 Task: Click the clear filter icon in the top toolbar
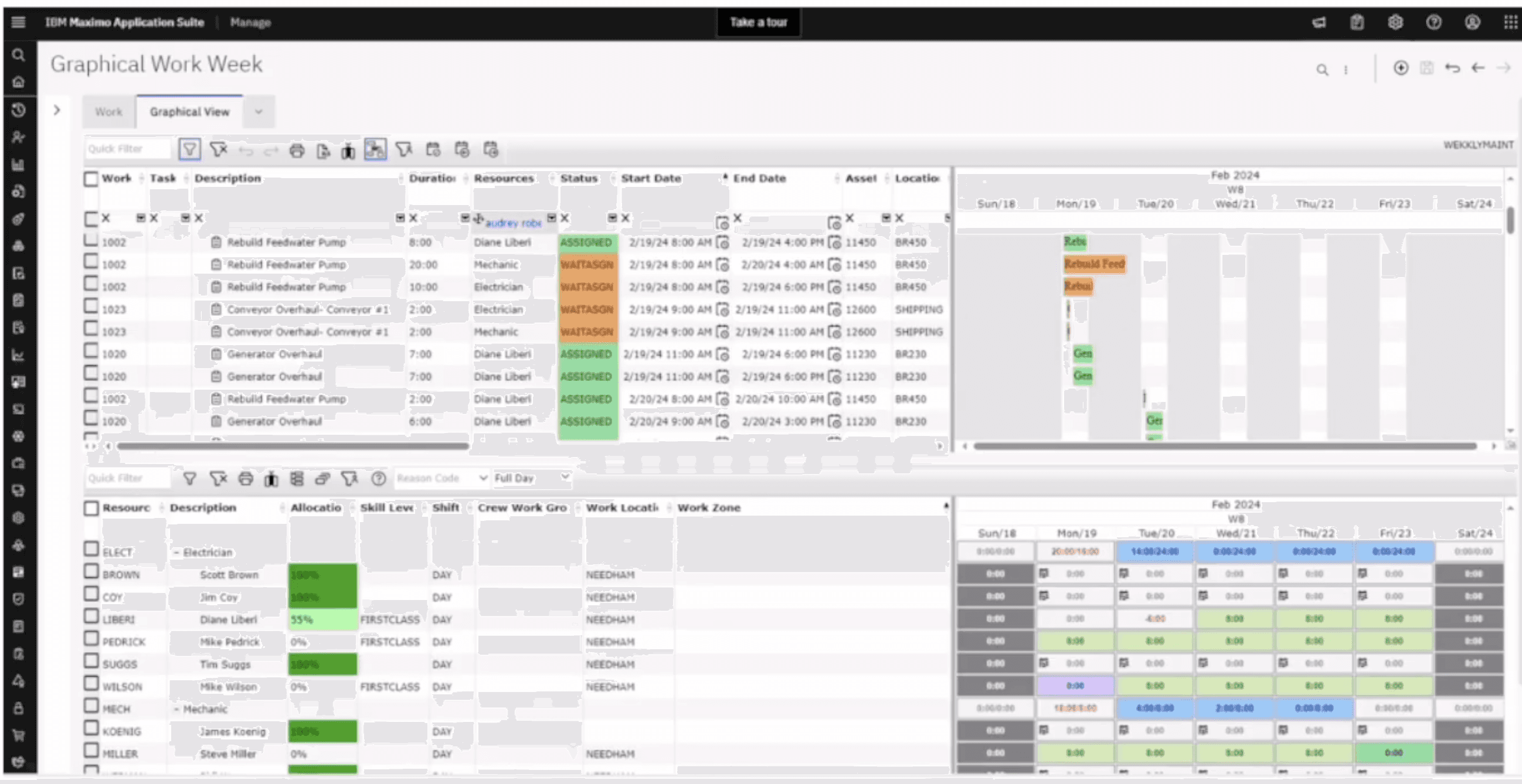pos(219,149)
